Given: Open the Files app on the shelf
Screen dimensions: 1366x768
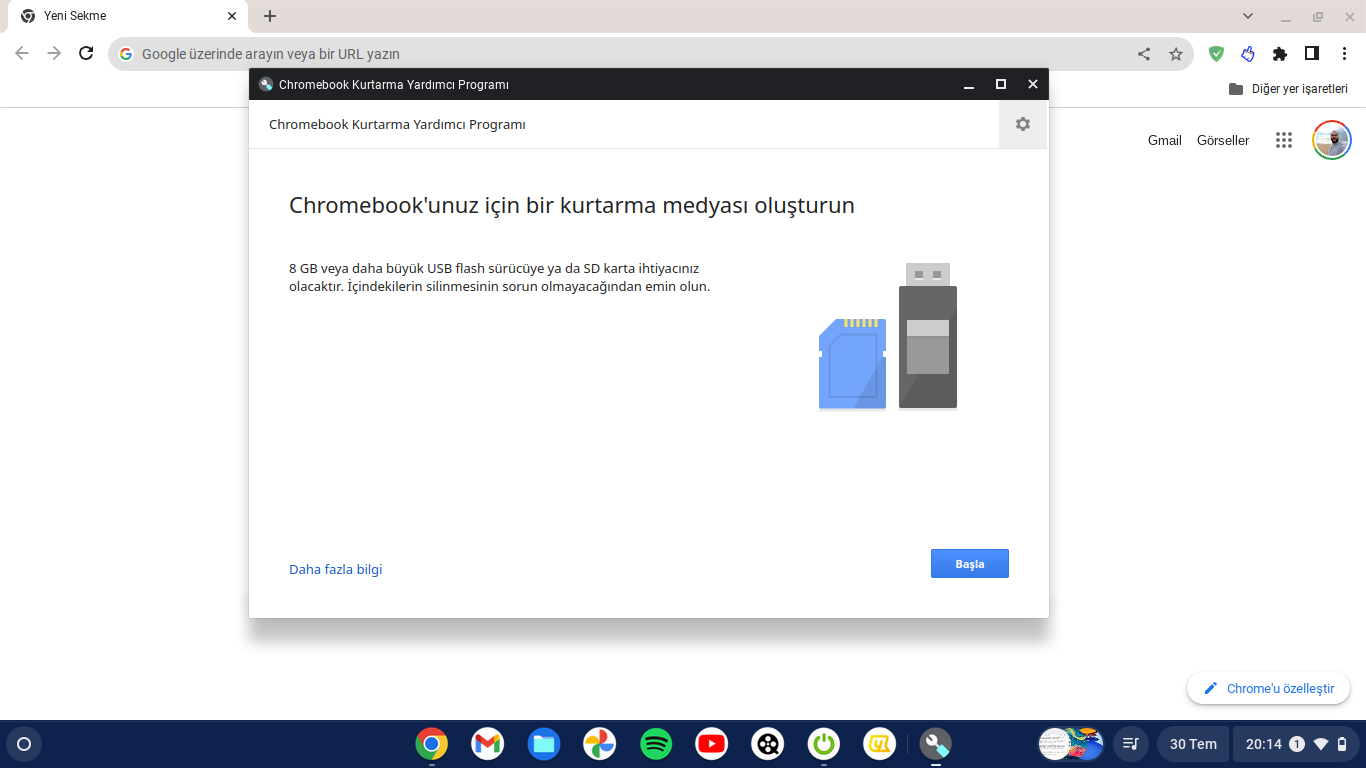Looking at the screenshot, I should pyautogui.click(x=544, y=744).
